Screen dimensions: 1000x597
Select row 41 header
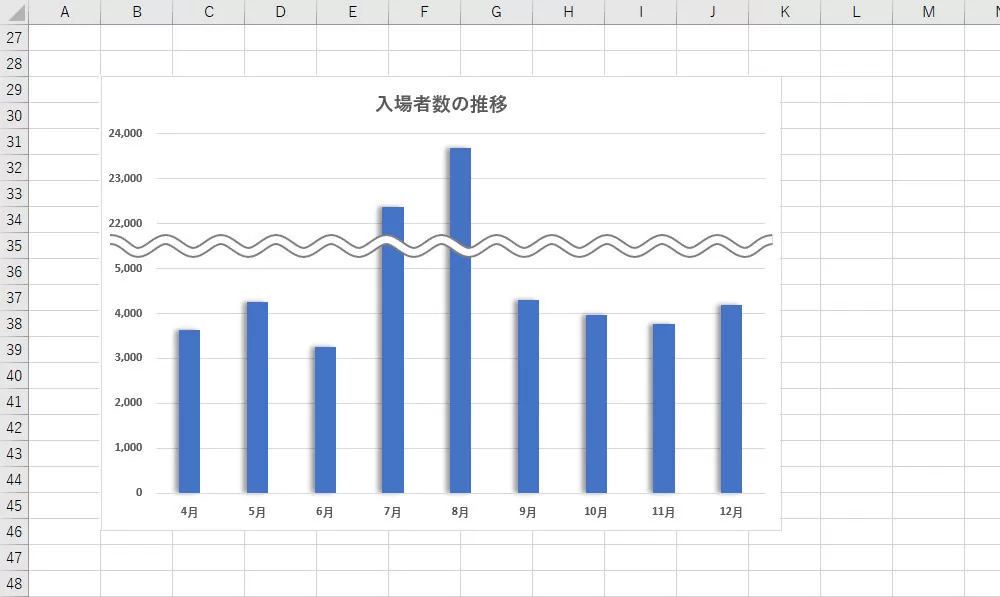(x=14, y=402)
